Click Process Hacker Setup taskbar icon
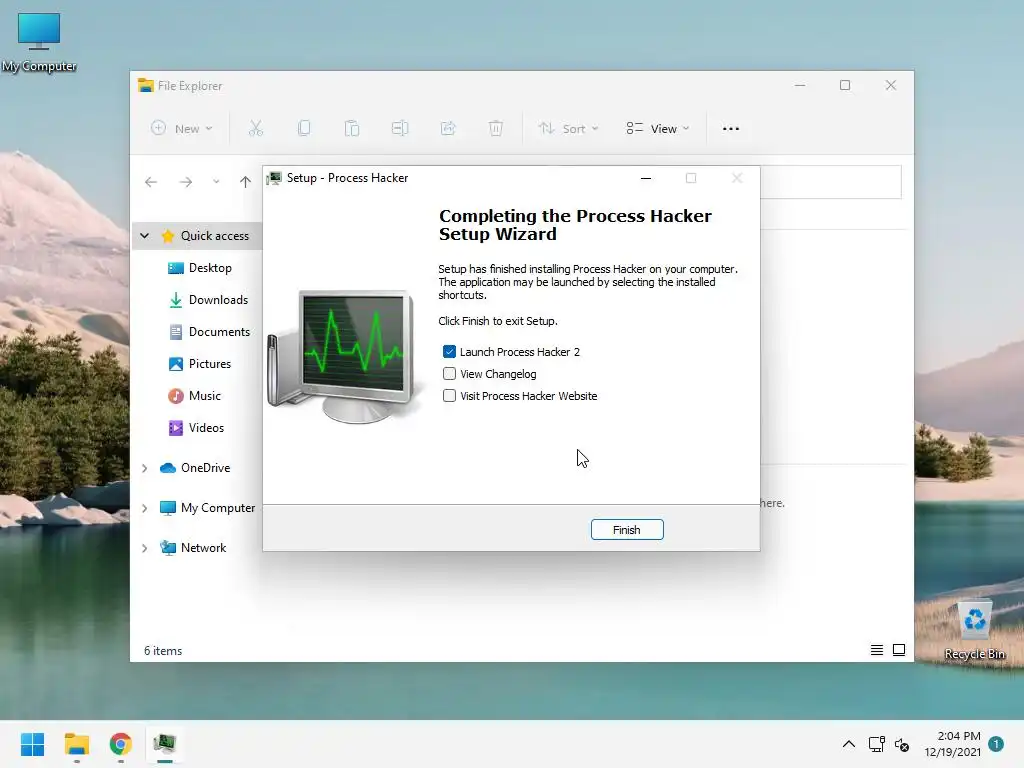This screenshot has height=768, width=1024. coord(165,744)
